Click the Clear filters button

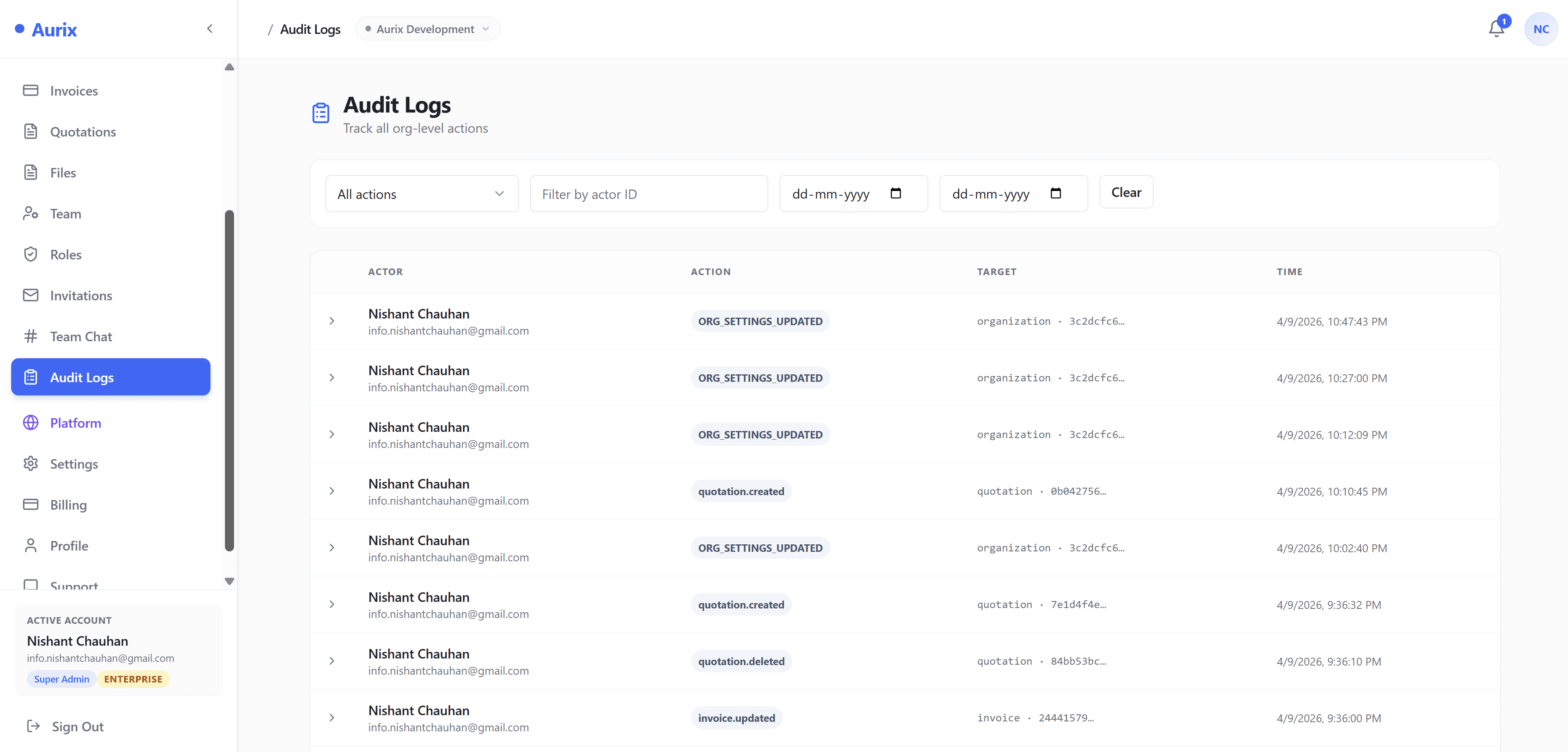click(1126, 192)
